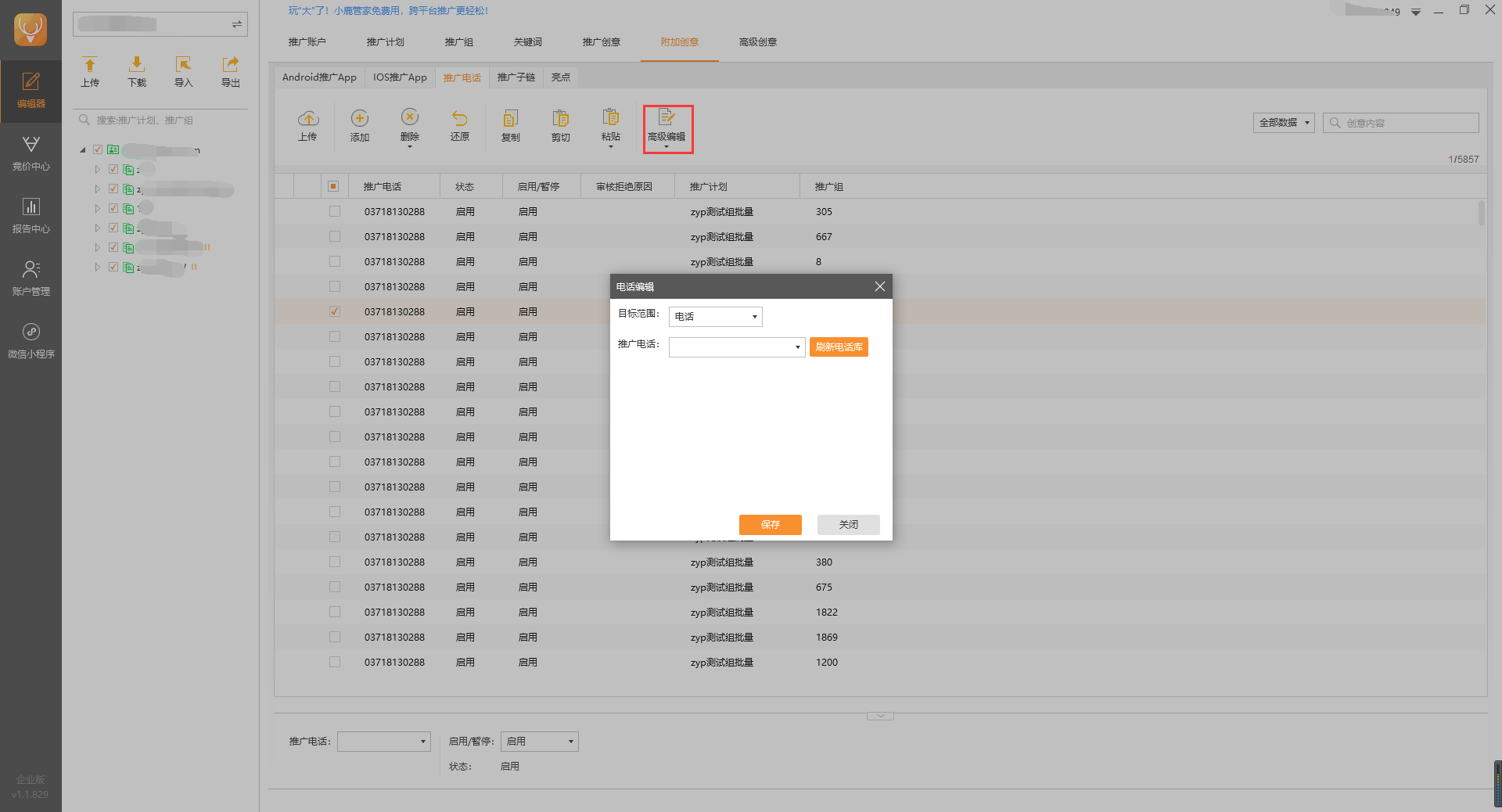Open the 编辑器 editor sidebar section
This screenshot has width=1502, height=812.
[x=31, y=91]
